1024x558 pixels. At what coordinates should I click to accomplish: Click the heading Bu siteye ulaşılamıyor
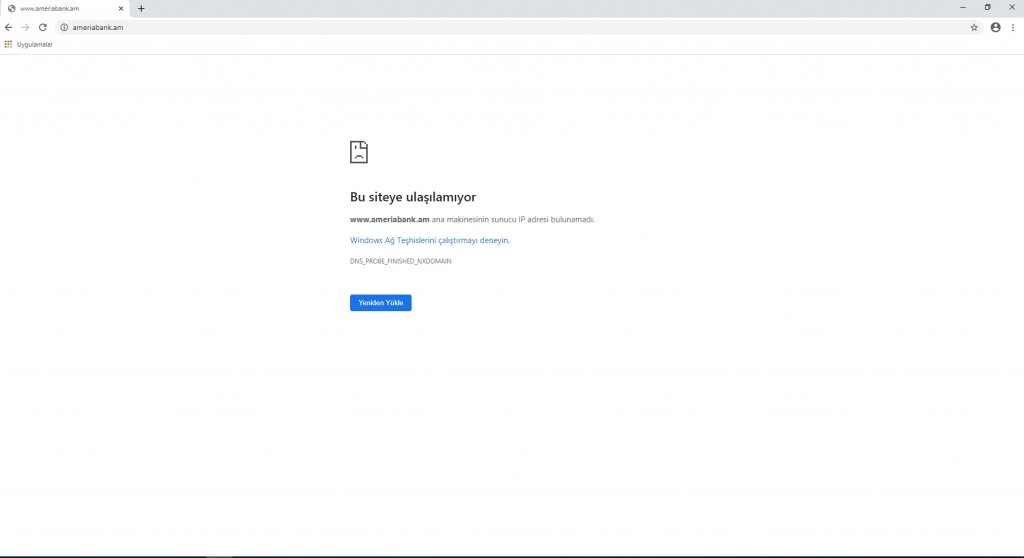(x=413, y=197)
